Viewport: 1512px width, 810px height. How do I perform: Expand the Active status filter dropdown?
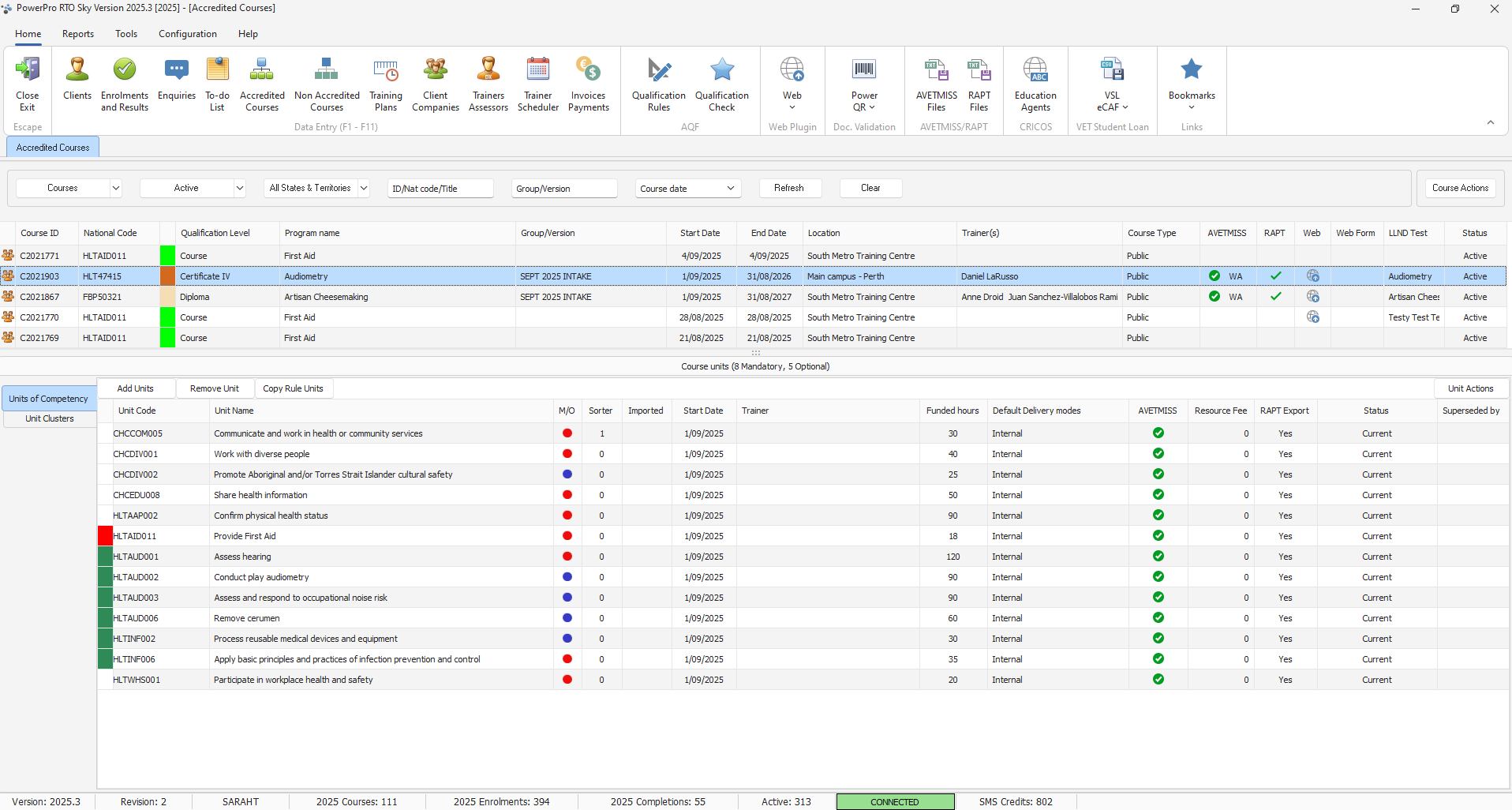240,188
